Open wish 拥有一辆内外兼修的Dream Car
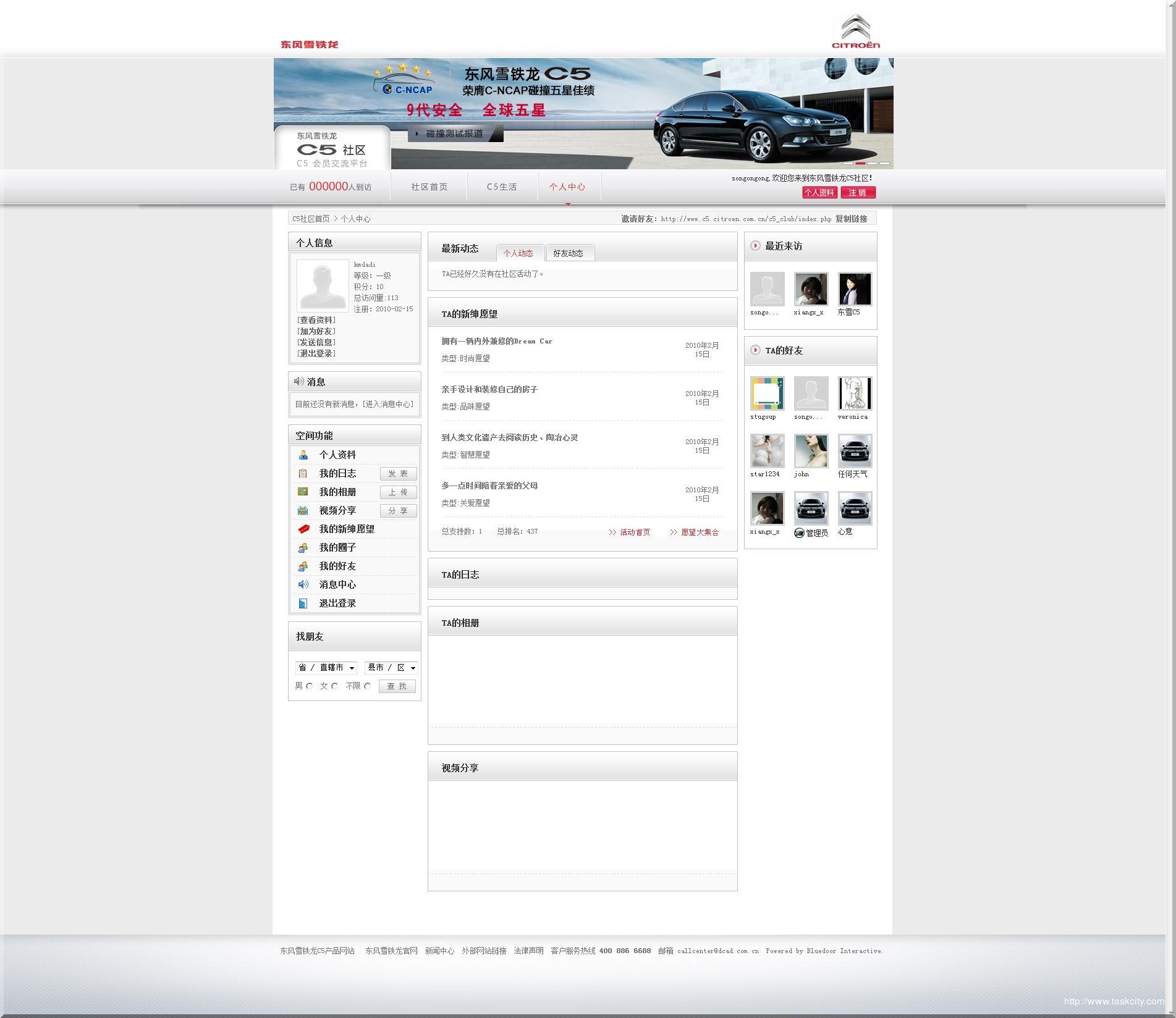The width and height of the screenshot is (1176, 1018). [x=497, y=341]
